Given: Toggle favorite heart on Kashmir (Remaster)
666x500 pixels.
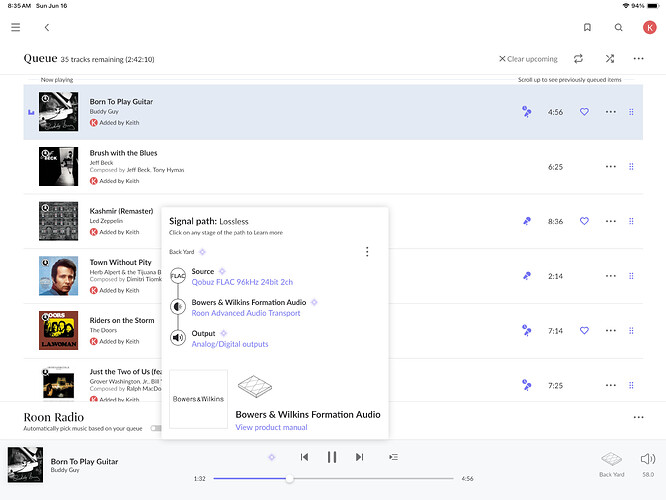Looking at the screenshot, I should (x=584, y=221).
